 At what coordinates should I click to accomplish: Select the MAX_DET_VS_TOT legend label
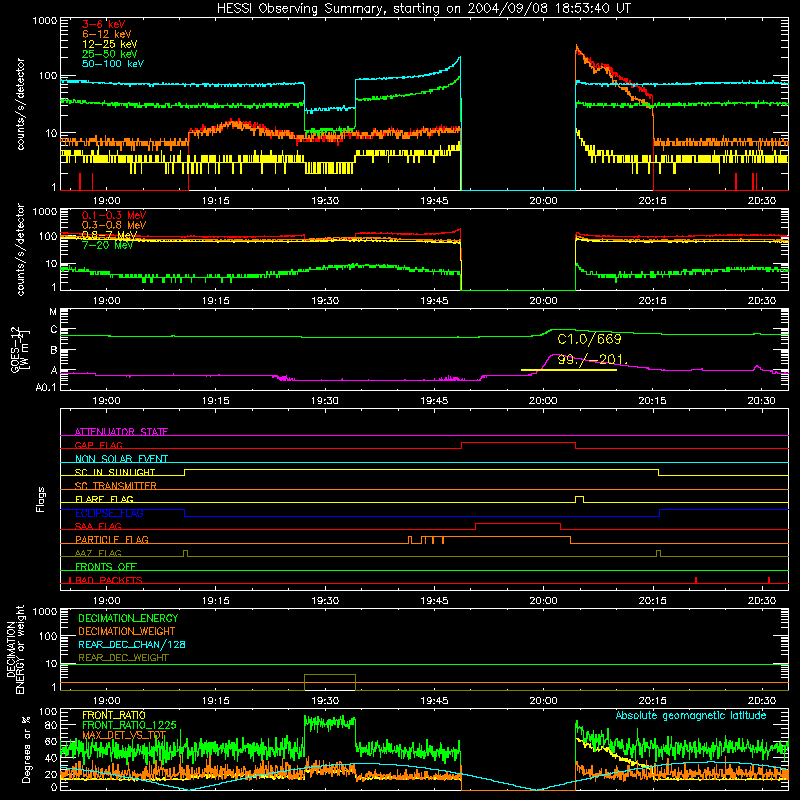tap(124, 735)
